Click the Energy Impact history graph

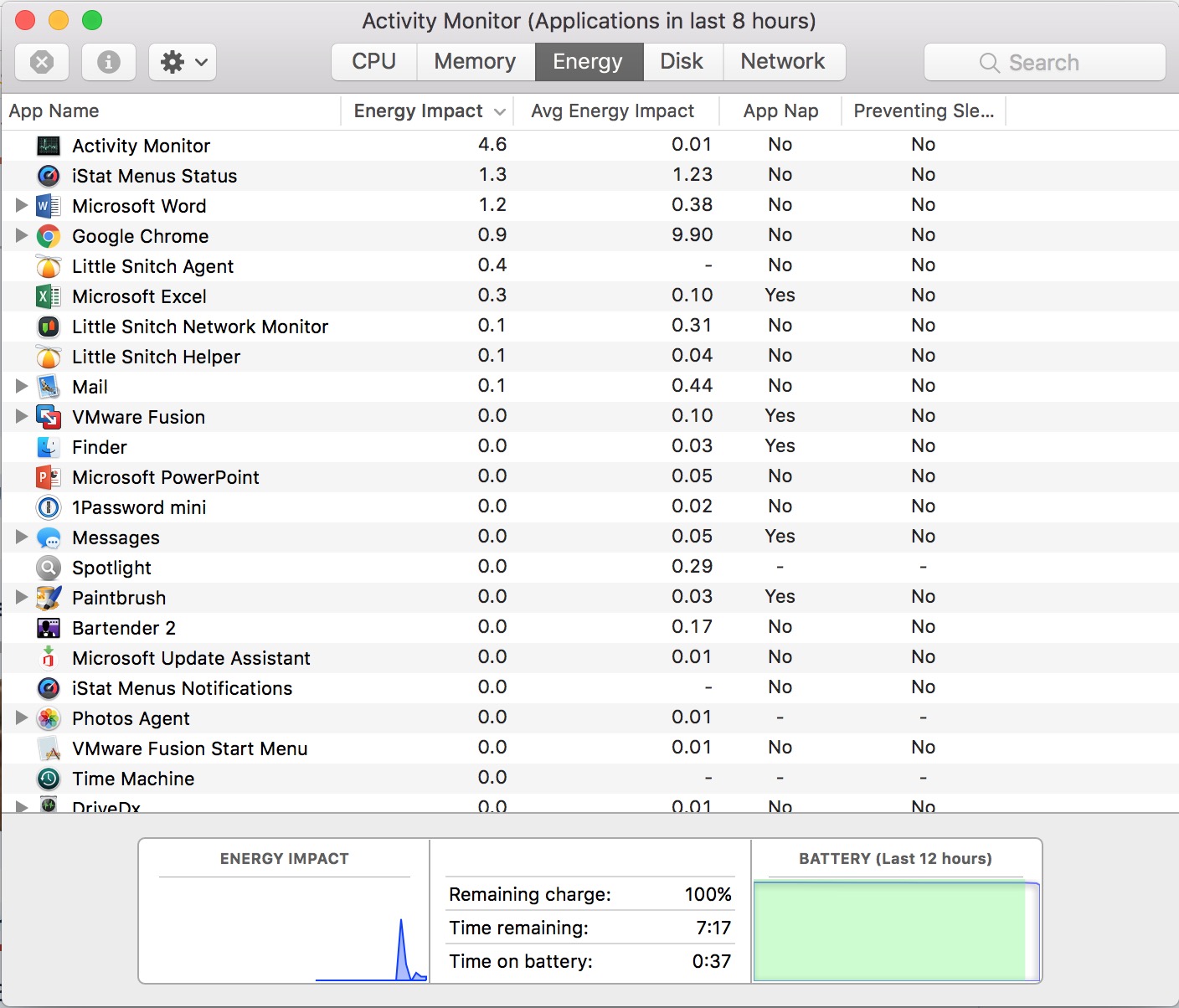[285, 929]
